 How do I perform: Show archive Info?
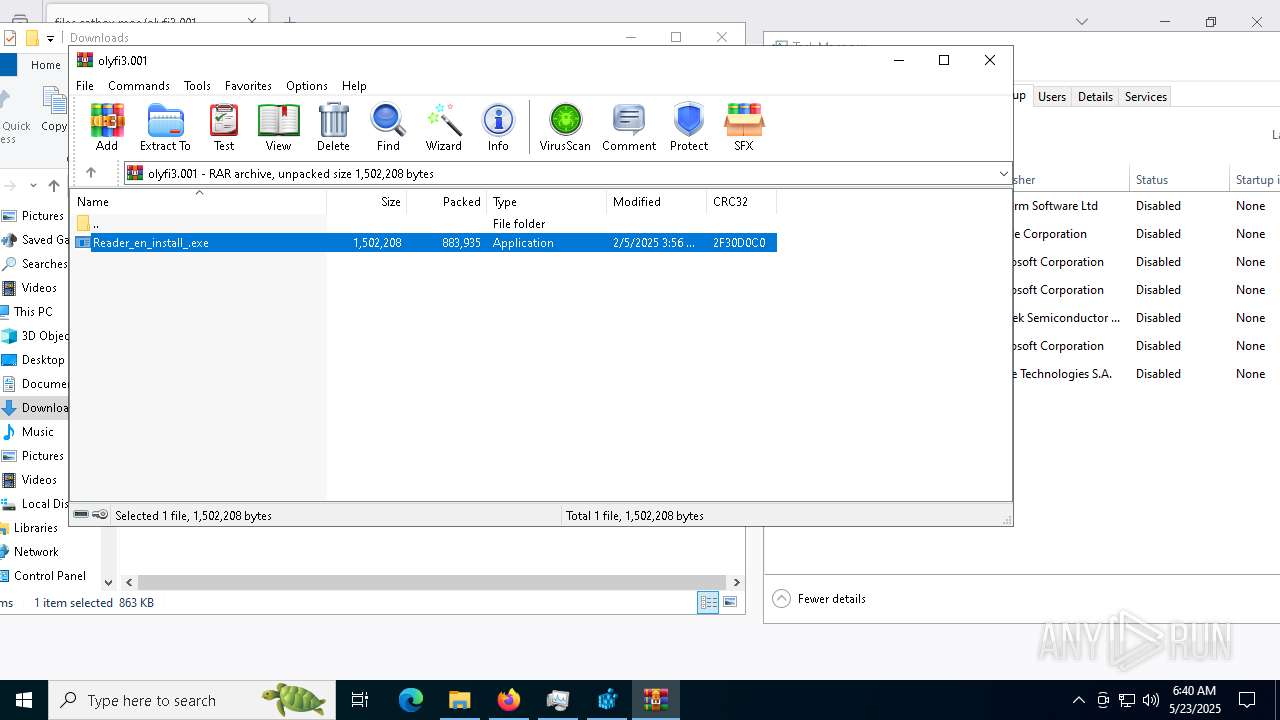(x=498, y=127)
